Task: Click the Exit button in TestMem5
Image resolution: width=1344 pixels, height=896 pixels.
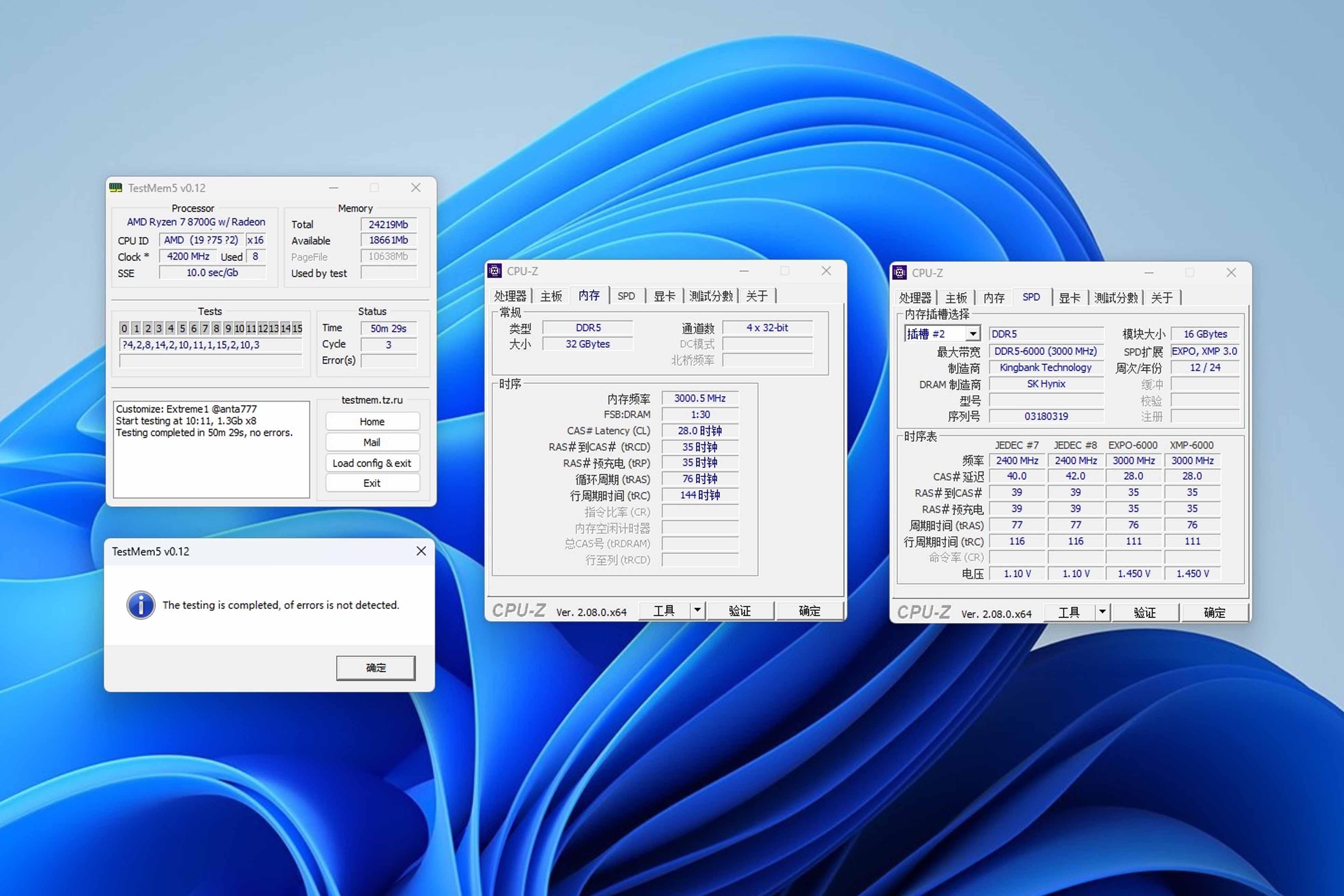Action: (372, 483)
